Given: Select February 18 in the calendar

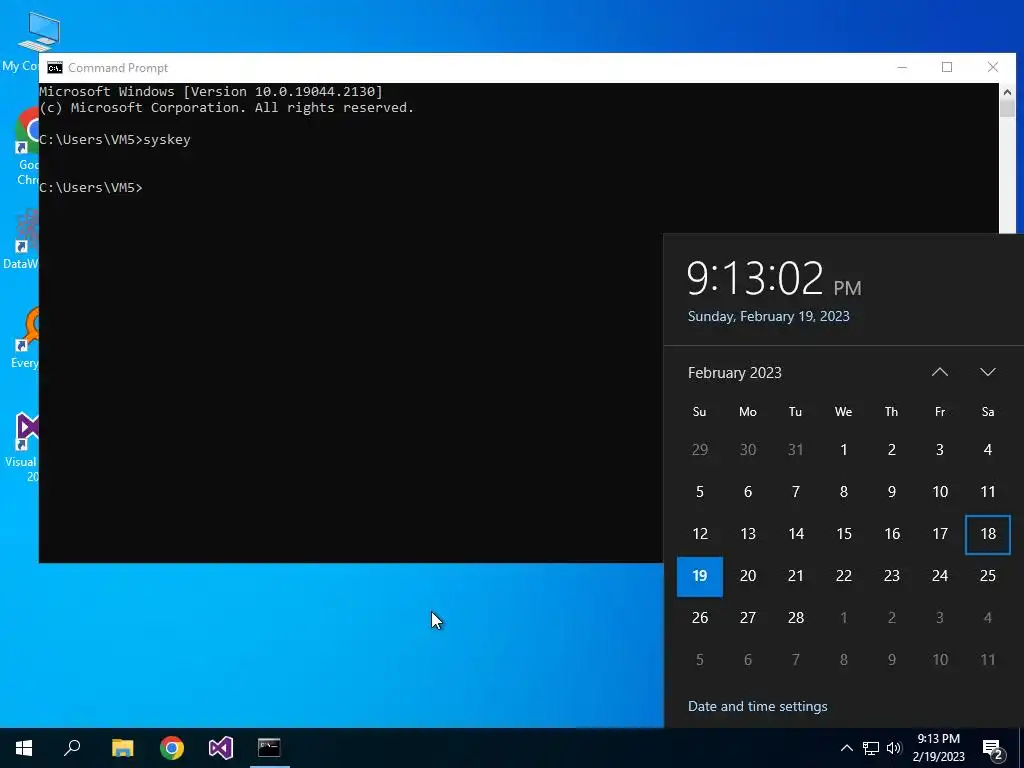Looking at the screenshot, I should (988, 534).
